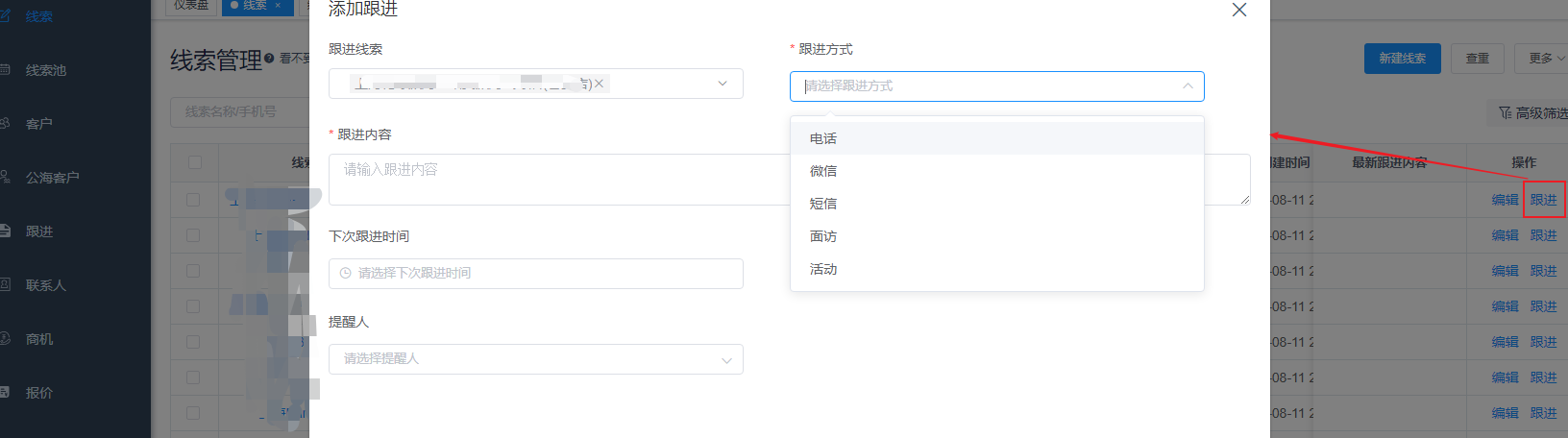Click the 请选择跟进方式 input field
The height and width of the screenshot is (438, 1568).
click(997, 86)
